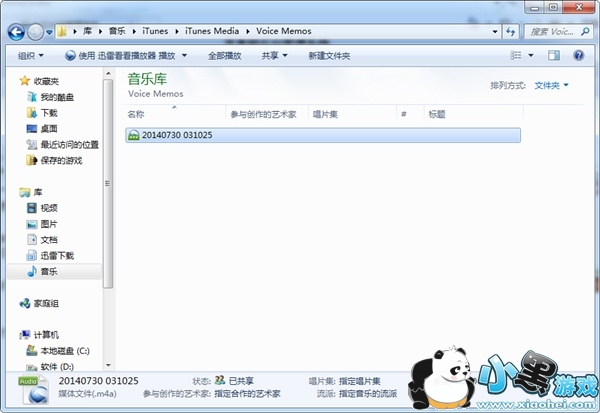Image resolution: width=600 pixels, height=413 pixels.
Task: Select the 音乐 library in sidebar
Action: pos(49,271)
